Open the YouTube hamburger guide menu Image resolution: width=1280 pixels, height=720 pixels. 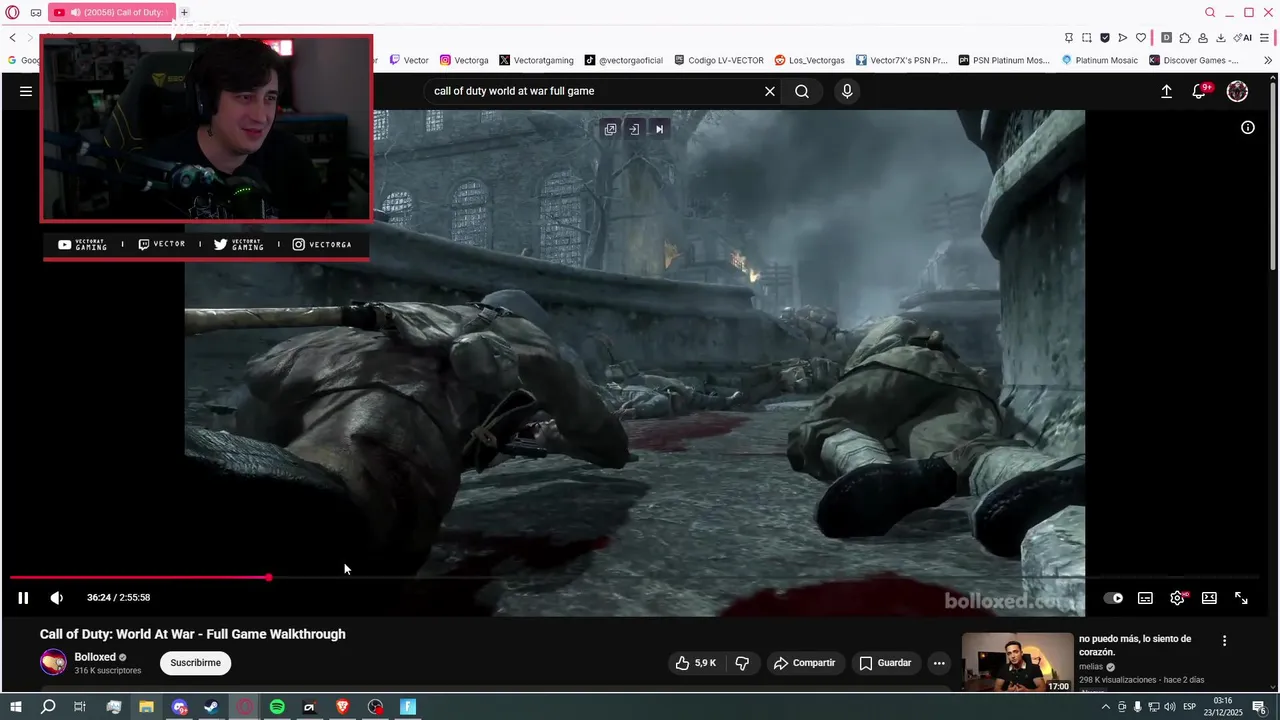[26, 91]
